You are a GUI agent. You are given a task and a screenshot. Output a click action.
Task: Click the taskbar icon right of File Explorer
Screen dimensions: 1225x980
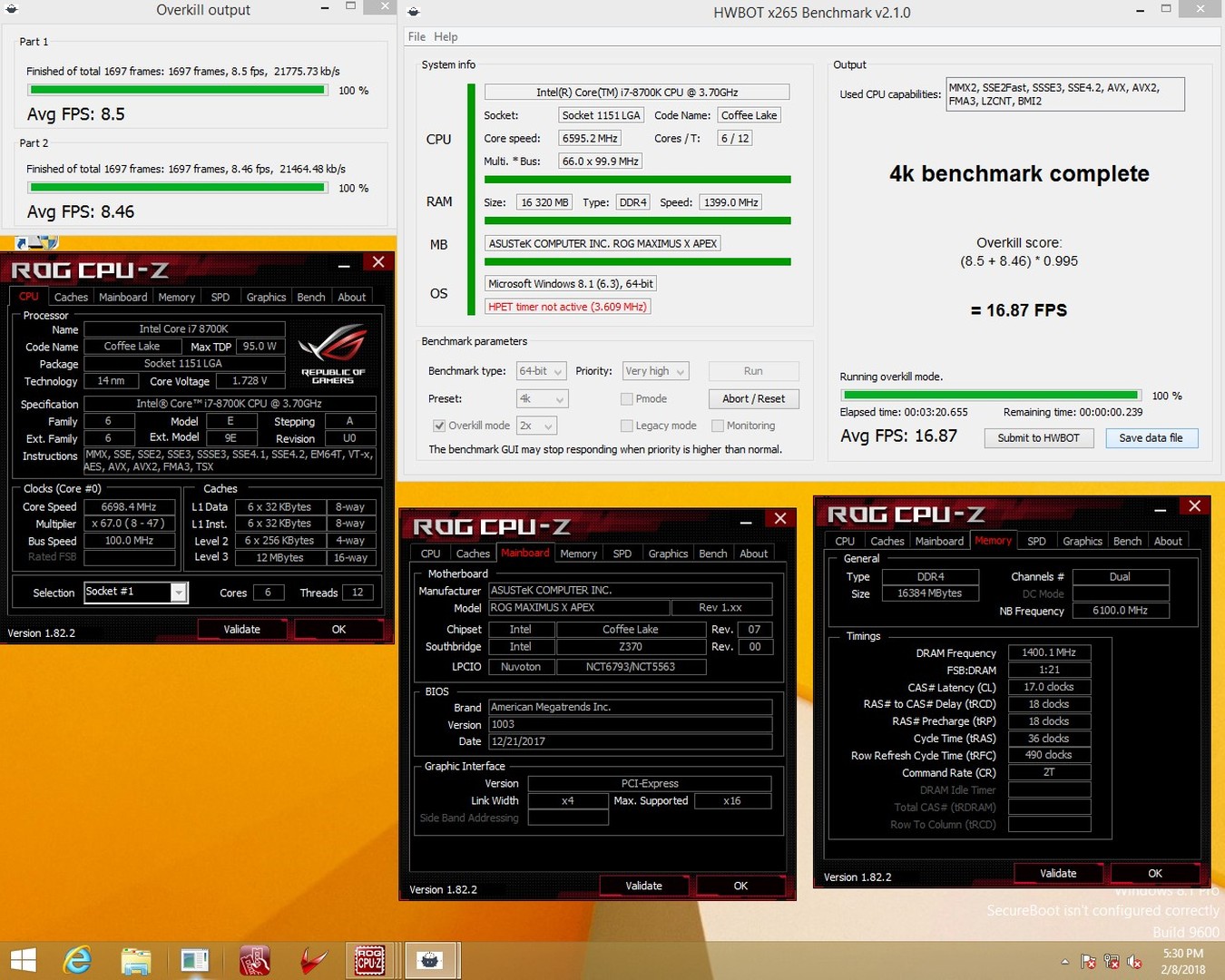tap(195, 960)
